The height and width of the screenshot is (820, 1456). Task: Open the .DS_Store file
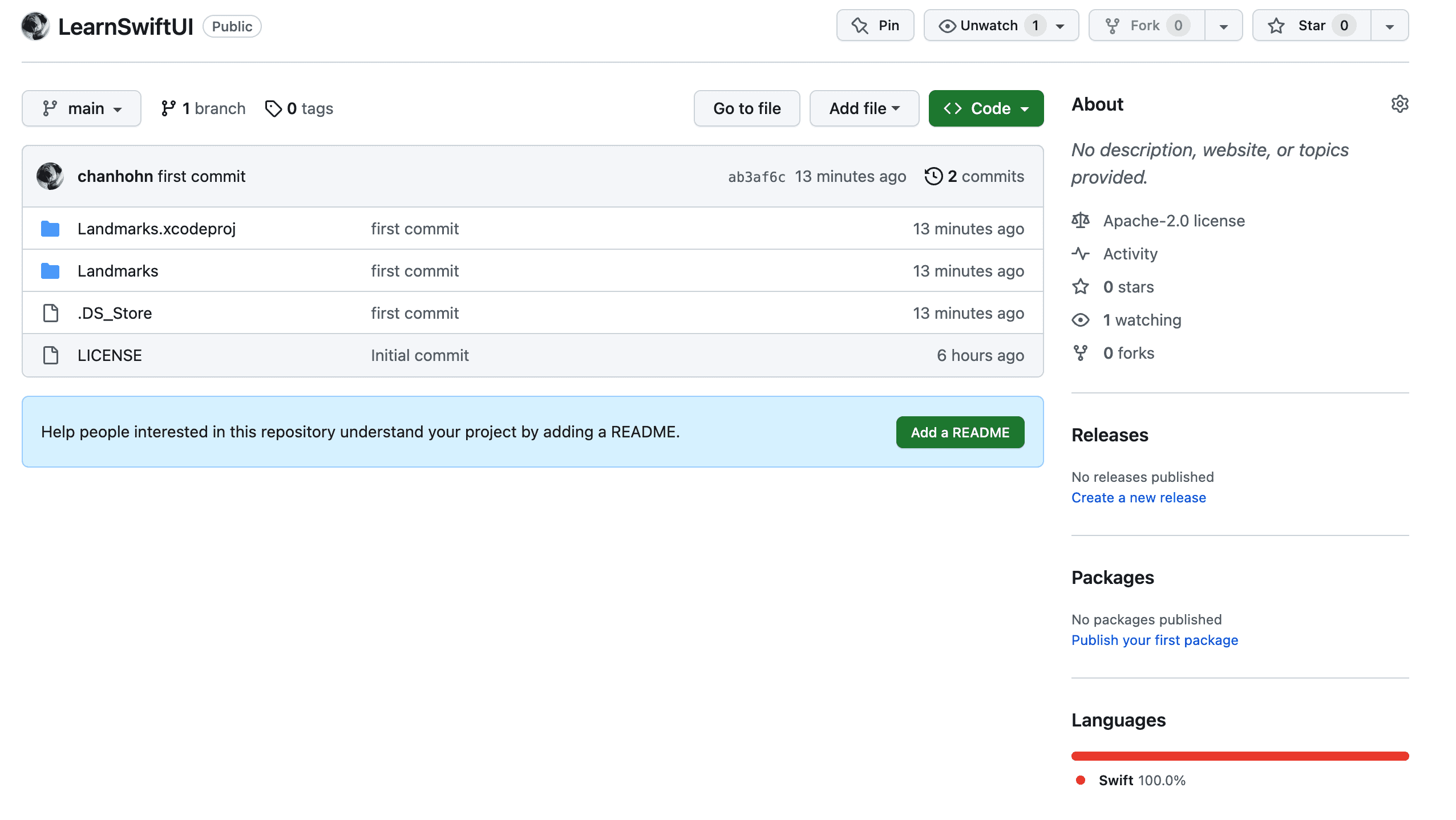(115, 313)
